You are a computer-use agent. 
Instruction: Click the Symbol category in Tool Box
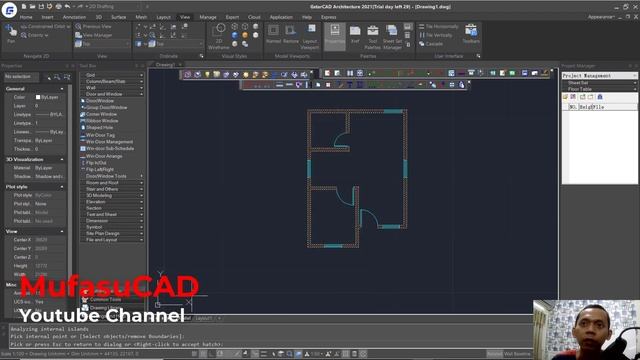pos(112,227)
